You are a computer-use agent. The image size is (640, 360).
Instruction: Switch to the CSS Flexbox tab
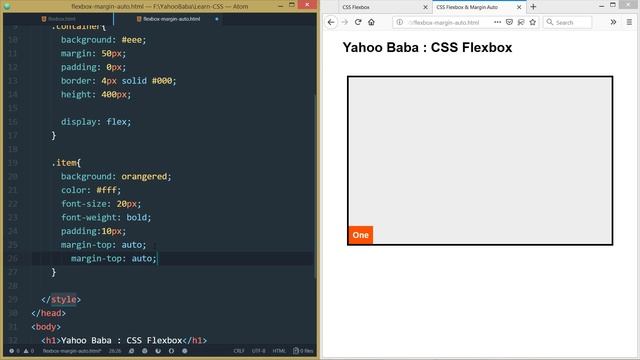coord(384,7)
